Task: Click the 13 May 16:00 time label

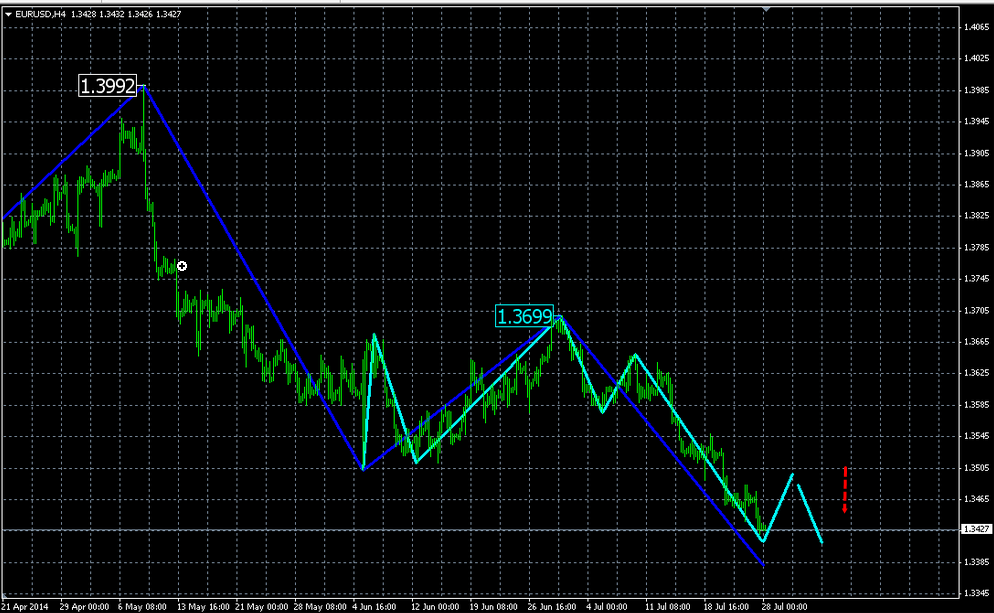Action: pos(203,607)
